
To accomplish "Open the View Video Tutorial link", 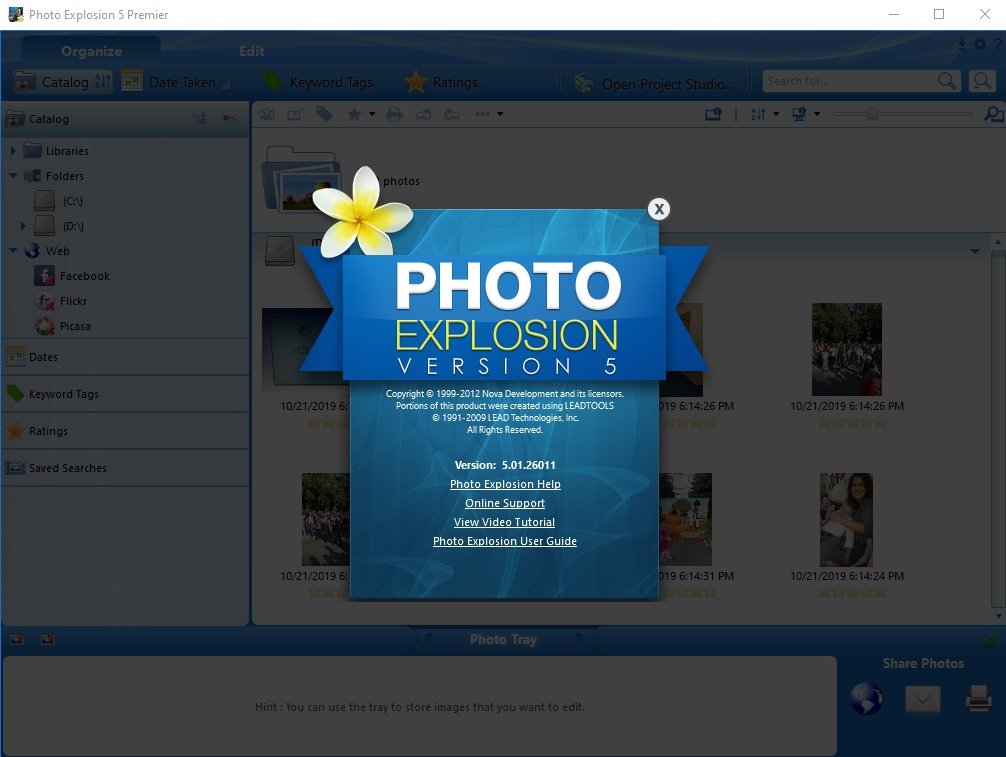I will 504,522.
